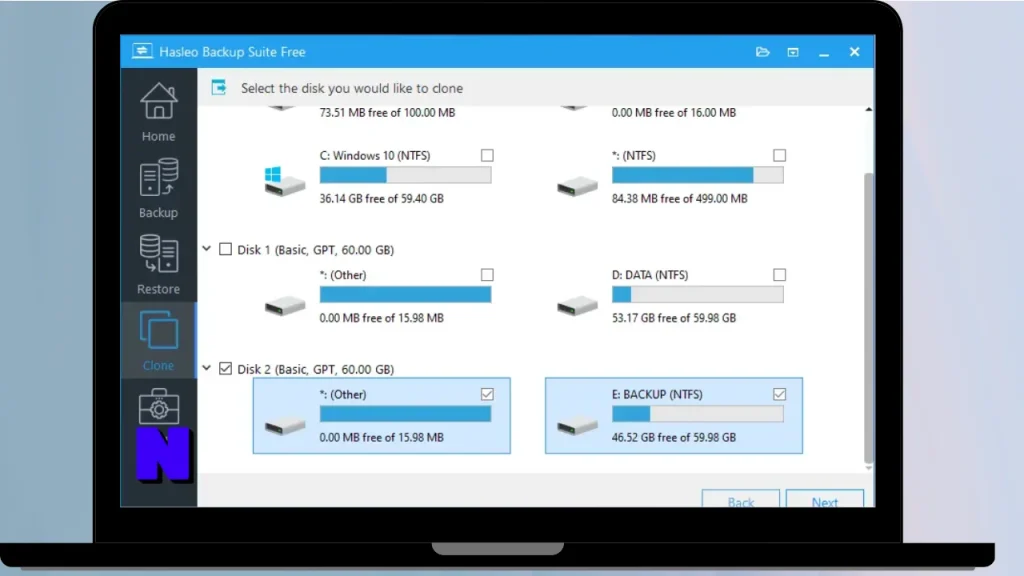The image size is (1024, 576).
Task: Collapse the Disk 2 group
Action: (206, 368)
